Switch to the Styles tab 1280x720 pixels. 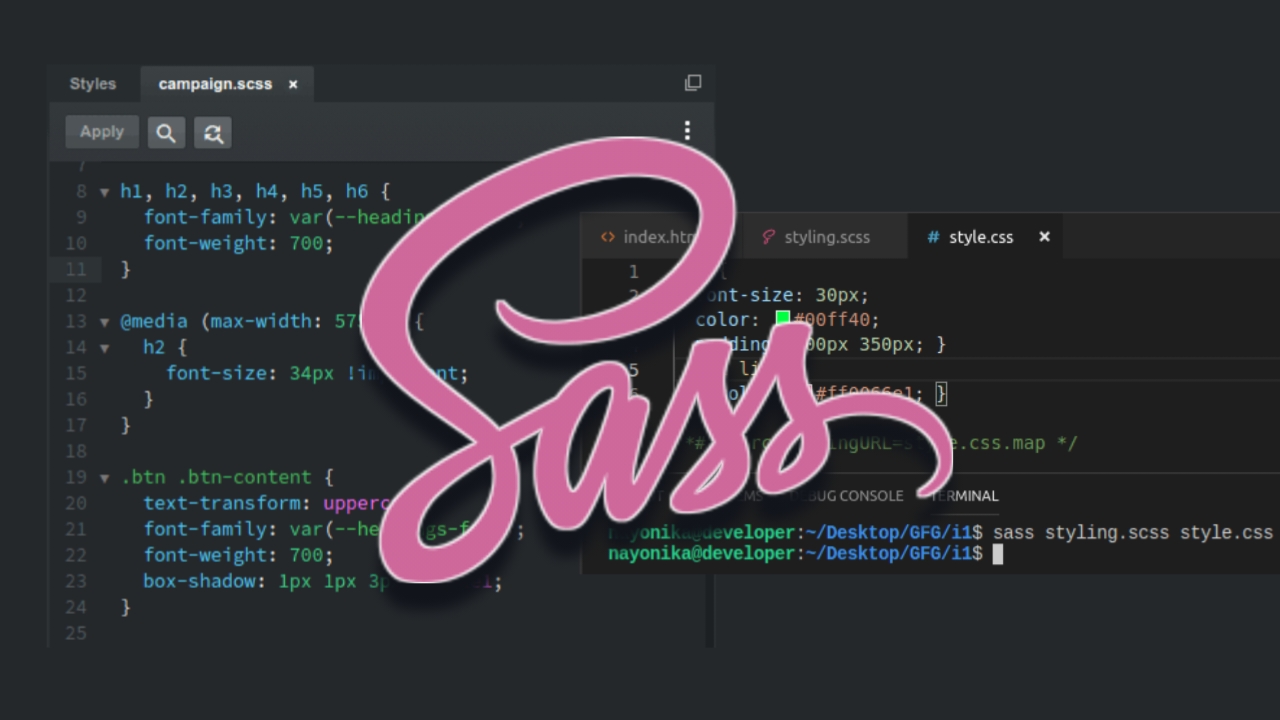pyautogui.click(x=93, y=84)
